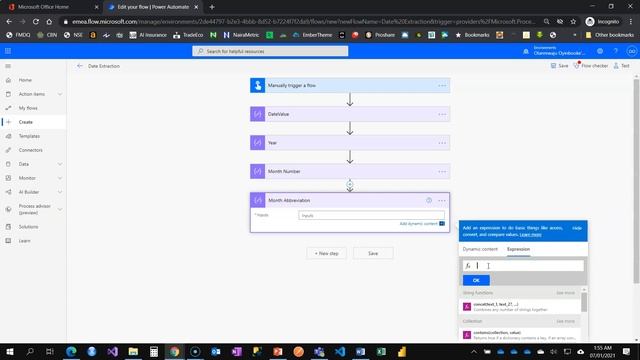The width and height of the screenshot is (640, 360).
Task: Click the back arrow beside Date Extraction
Action: pyautogui.click(x=80, y=66)
